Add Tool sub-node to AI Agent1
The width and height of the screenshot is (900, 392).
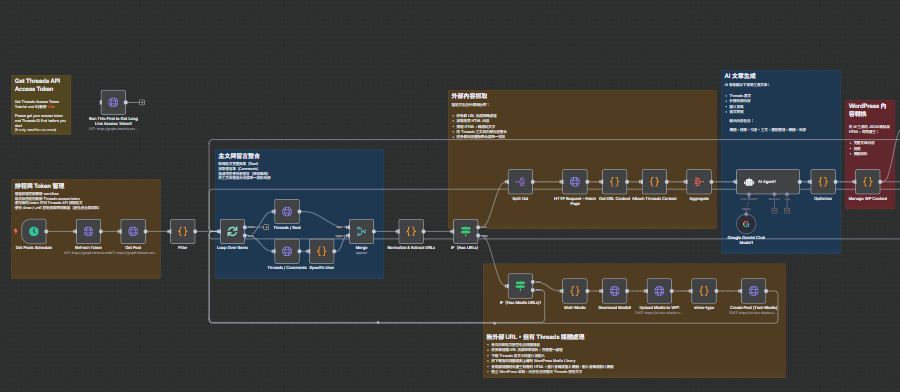(x=787, y=211)
